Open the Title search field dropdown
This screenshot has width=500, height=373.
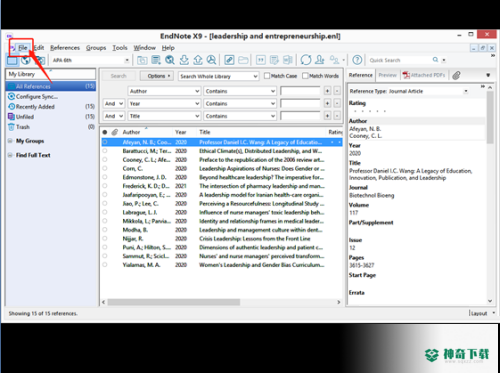(x=164, y=116)
